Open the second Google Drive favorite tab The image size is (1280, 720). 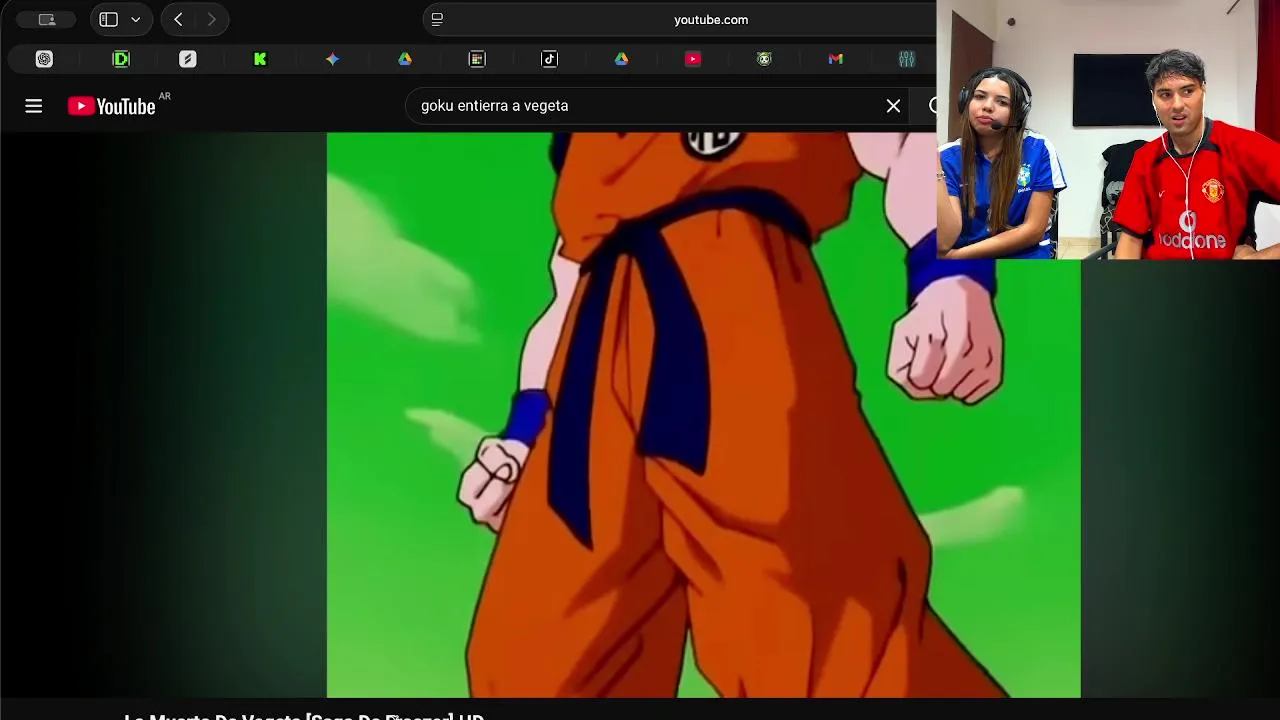621,59
